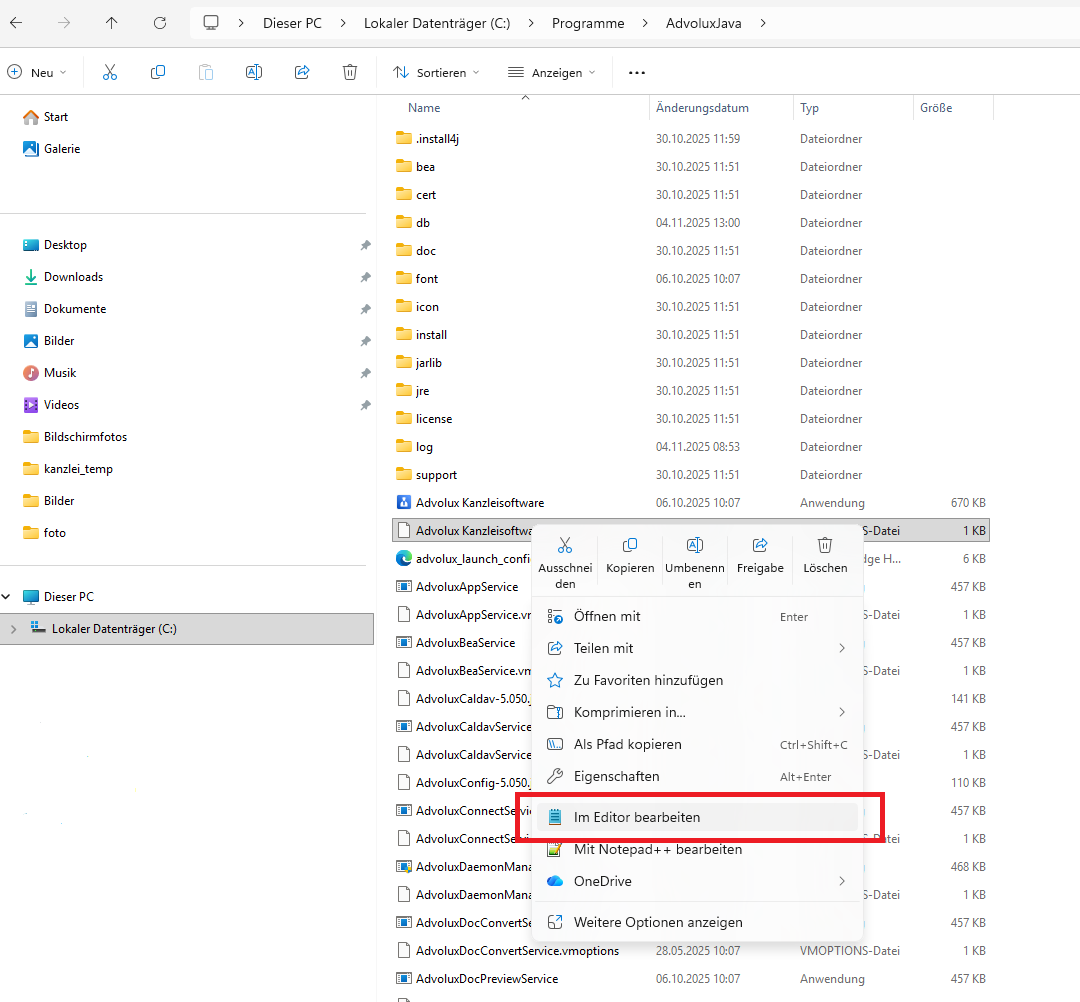This screenshot has height=1002, width=1080.
Task: Open Downloads in the sidebar
Action: [73, 277]
